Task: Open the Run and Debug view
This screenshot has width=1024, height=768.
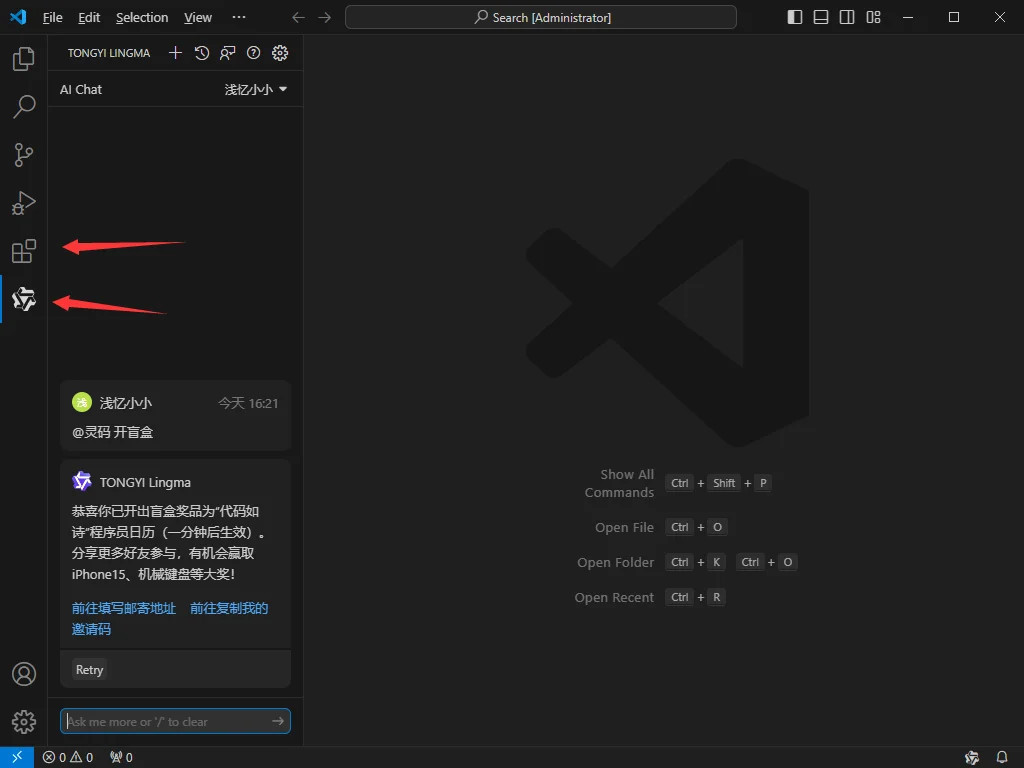Action: pos(24,203)
